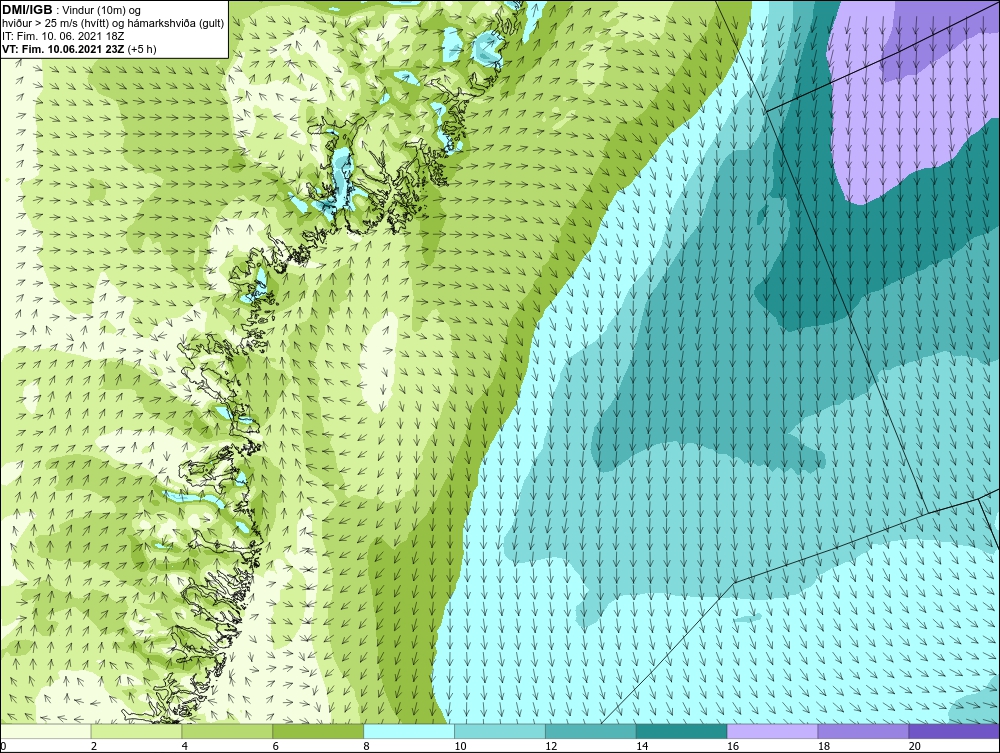Click the legend scale label 0
The height and width of the screenshot is (753, 1000).
tap(3, 746)
